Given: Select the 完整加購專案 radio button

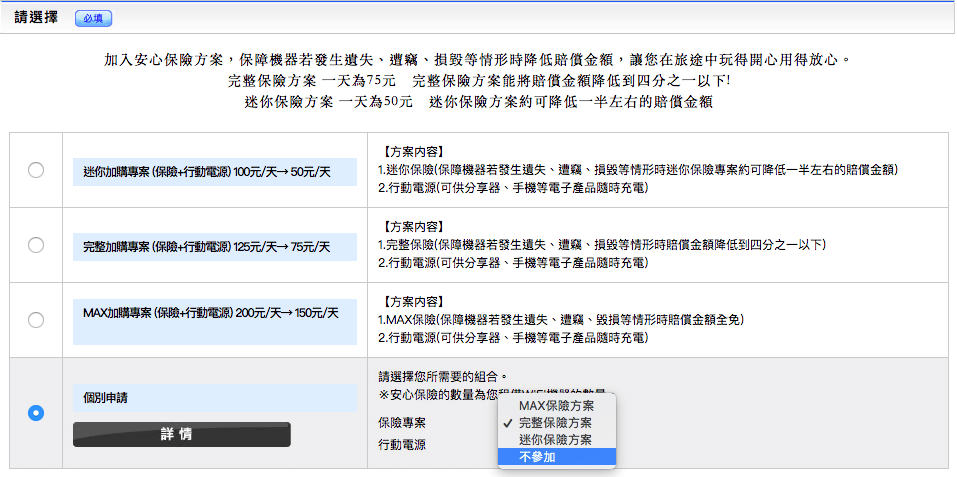Looking at the screenshot, I should pos(36,245).
